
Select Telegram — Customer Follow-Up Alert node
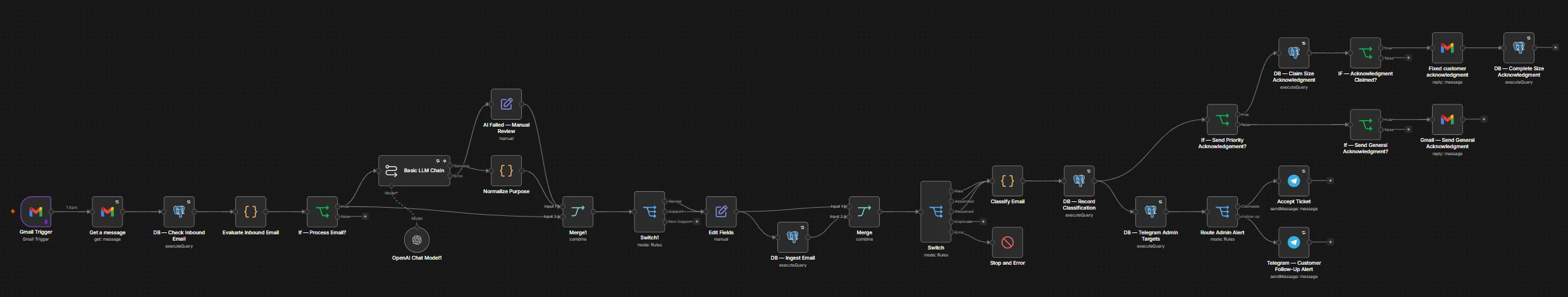pyautogui.click(x=1293, y=243)
